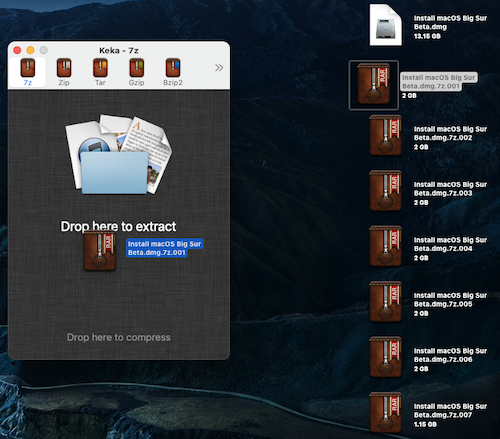Click the 'Keka - 7z' window title
The width and height of the screenshot is (500, 439).
119,51
